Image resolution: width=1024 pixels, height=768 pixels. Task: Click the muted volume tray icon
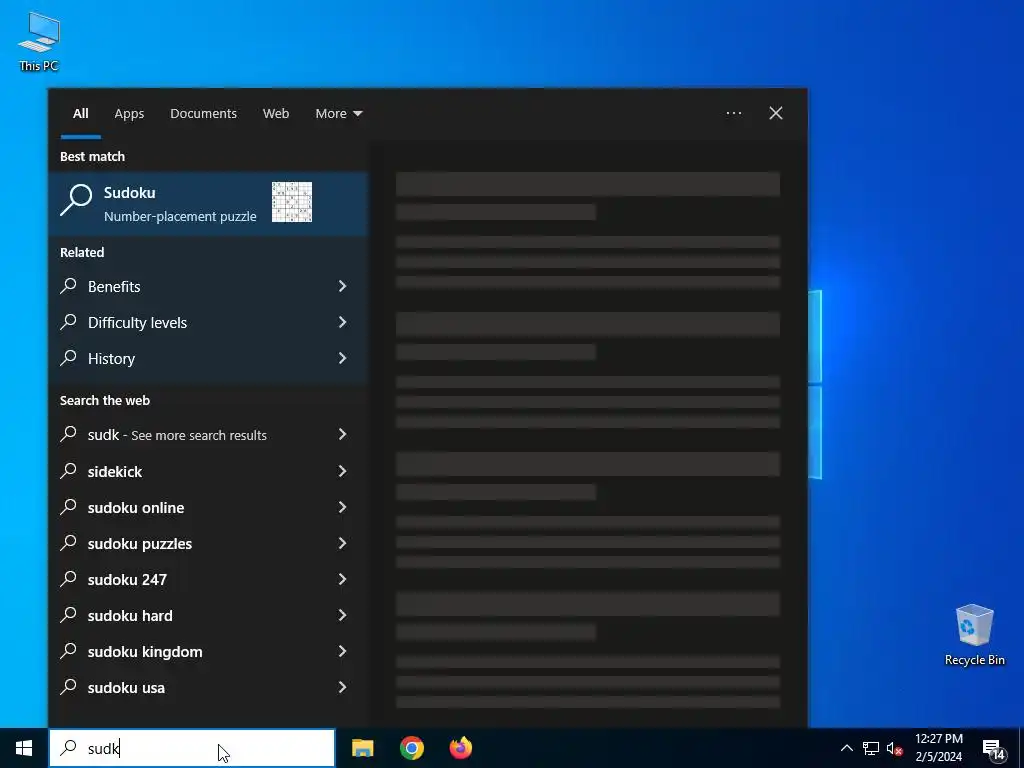894,748
